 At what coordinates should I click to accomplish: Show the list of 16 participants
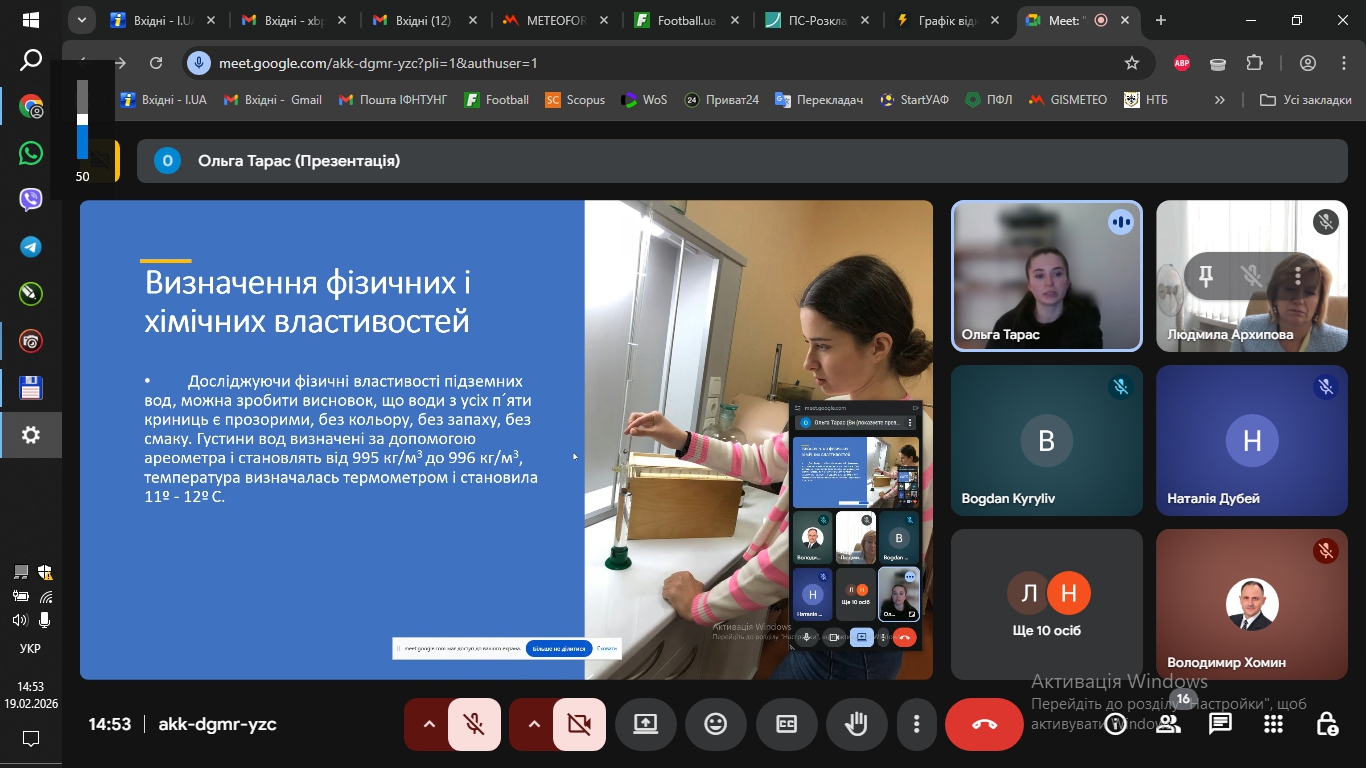click(x=1168, y=723)
